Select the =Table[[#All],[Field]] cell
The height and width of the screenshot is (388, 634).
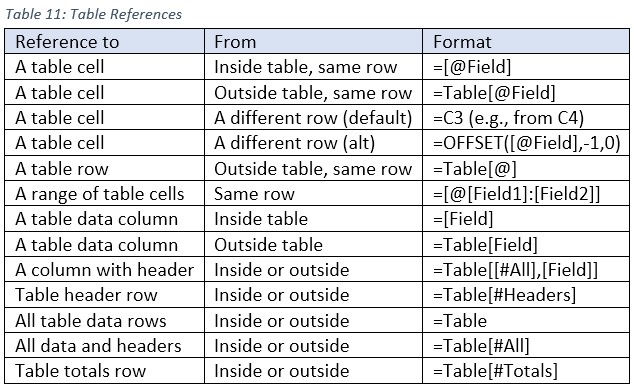point(526,270)
